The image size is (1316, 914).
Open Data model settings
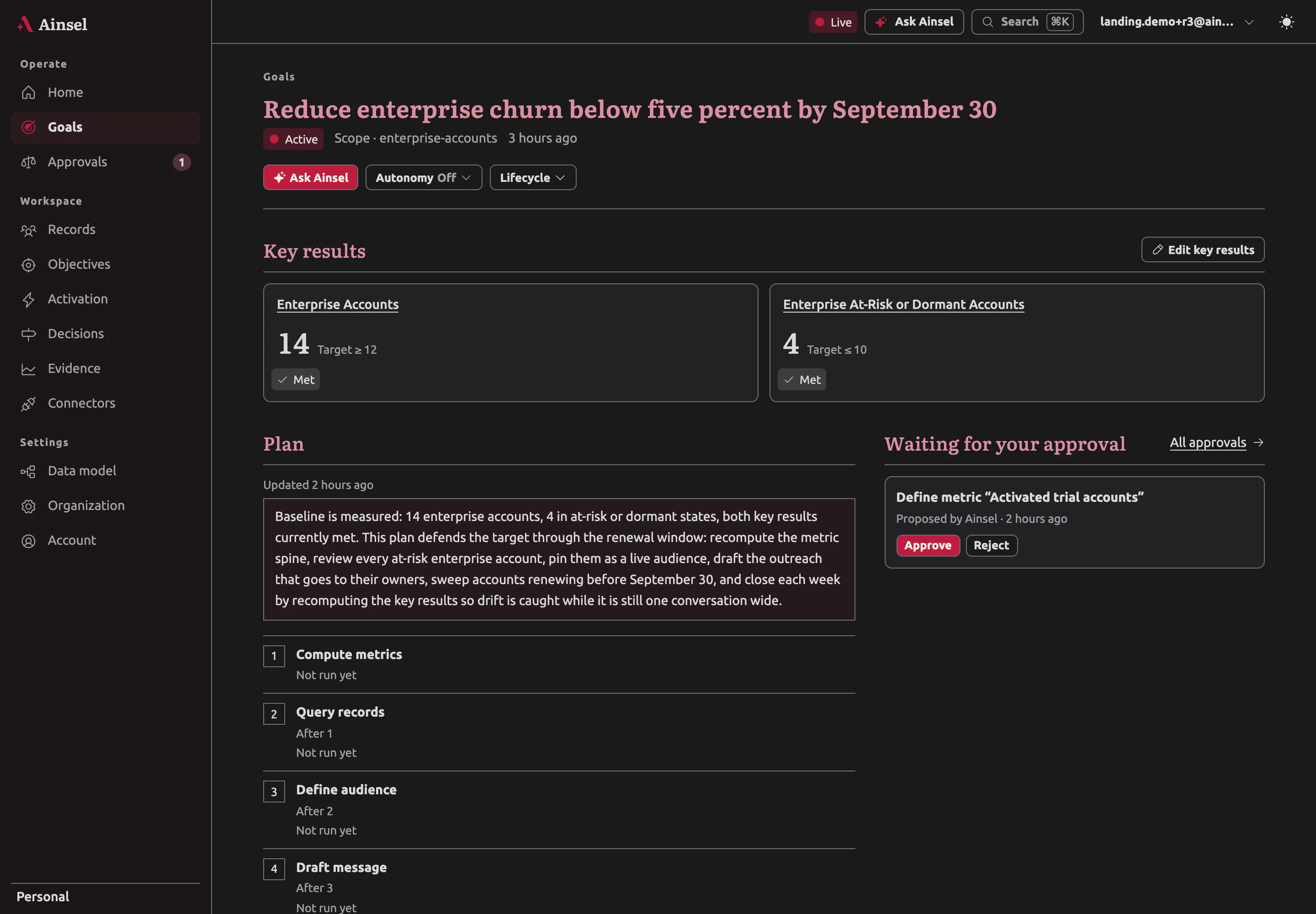click(106, 471)
